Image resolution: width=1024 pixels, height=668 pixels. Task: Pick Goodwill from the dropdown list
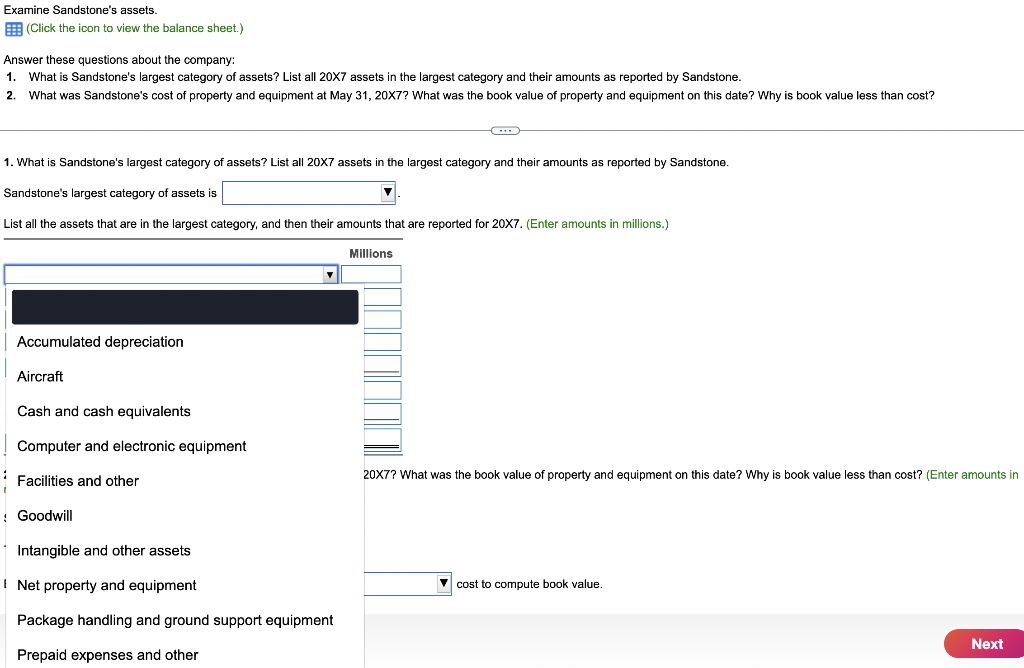(x=185, y=516)
